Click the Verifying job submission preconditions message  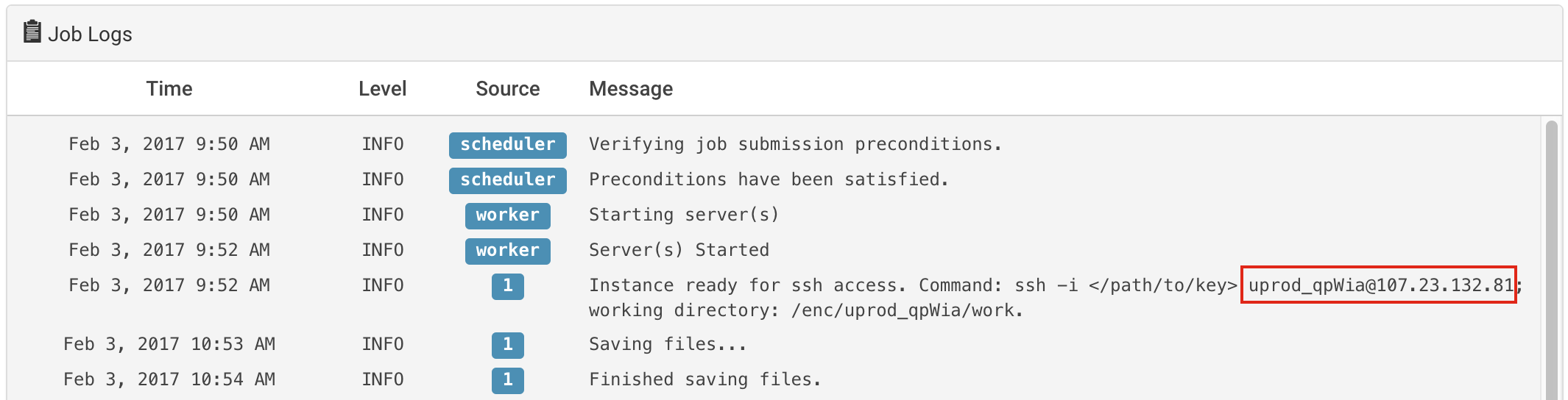(x=795, y=145)
